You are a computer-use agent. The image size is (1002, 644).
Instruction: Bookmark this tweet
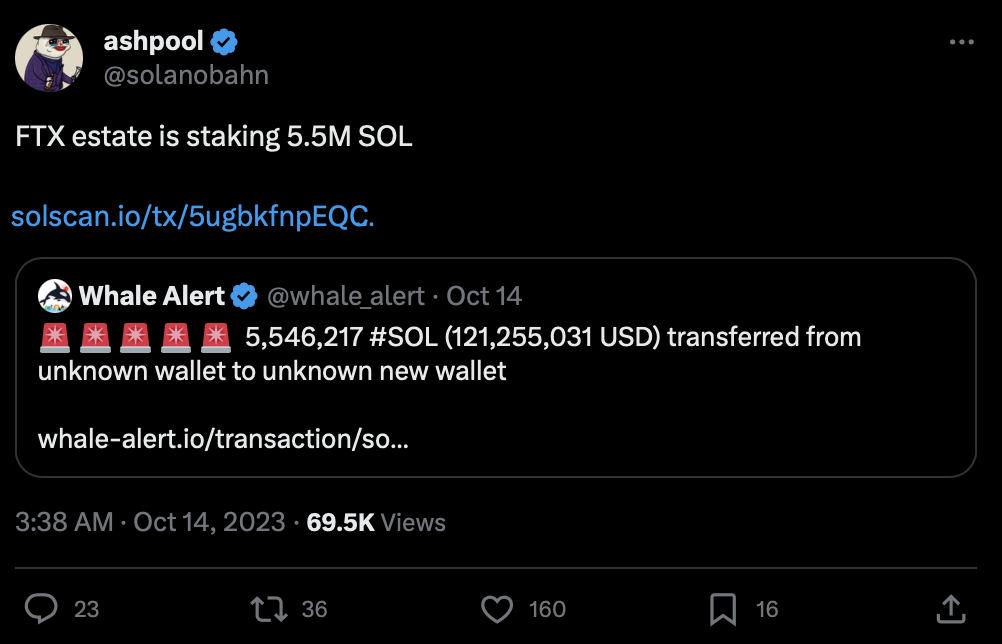click(x=722, y=608)
